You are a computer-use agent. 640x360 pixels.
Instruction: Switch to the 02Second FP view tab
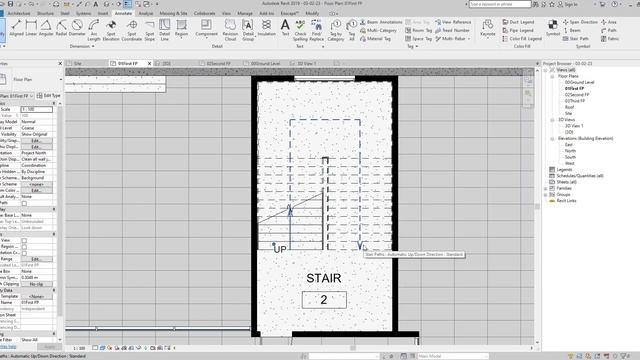(x=219, y=64)
